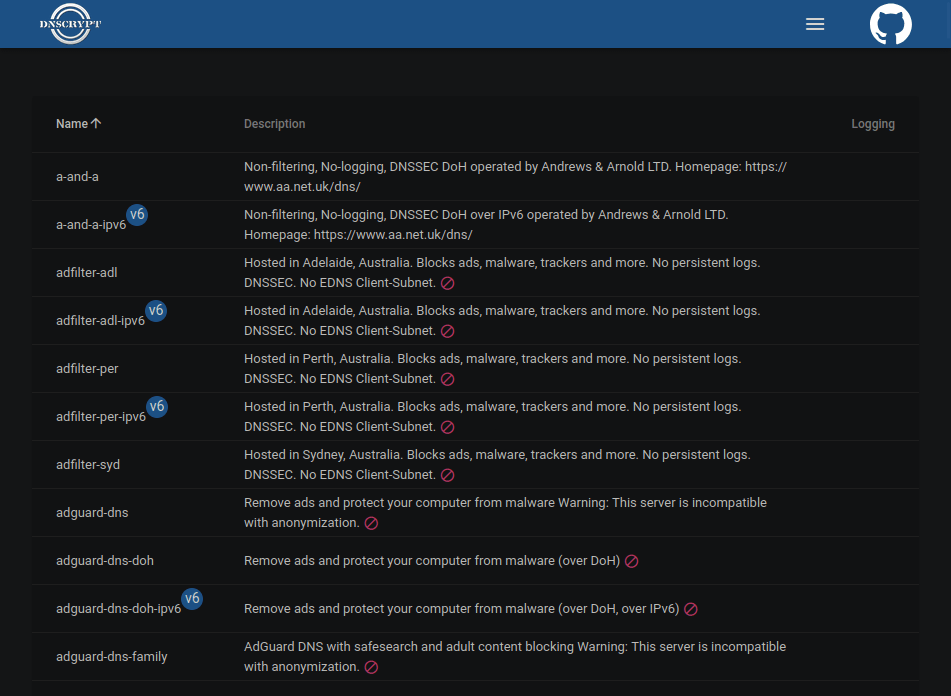The image size is (951, 696).
Task: Open the hamburger menu
Action: pyautogui.click(x=815, y=24)
